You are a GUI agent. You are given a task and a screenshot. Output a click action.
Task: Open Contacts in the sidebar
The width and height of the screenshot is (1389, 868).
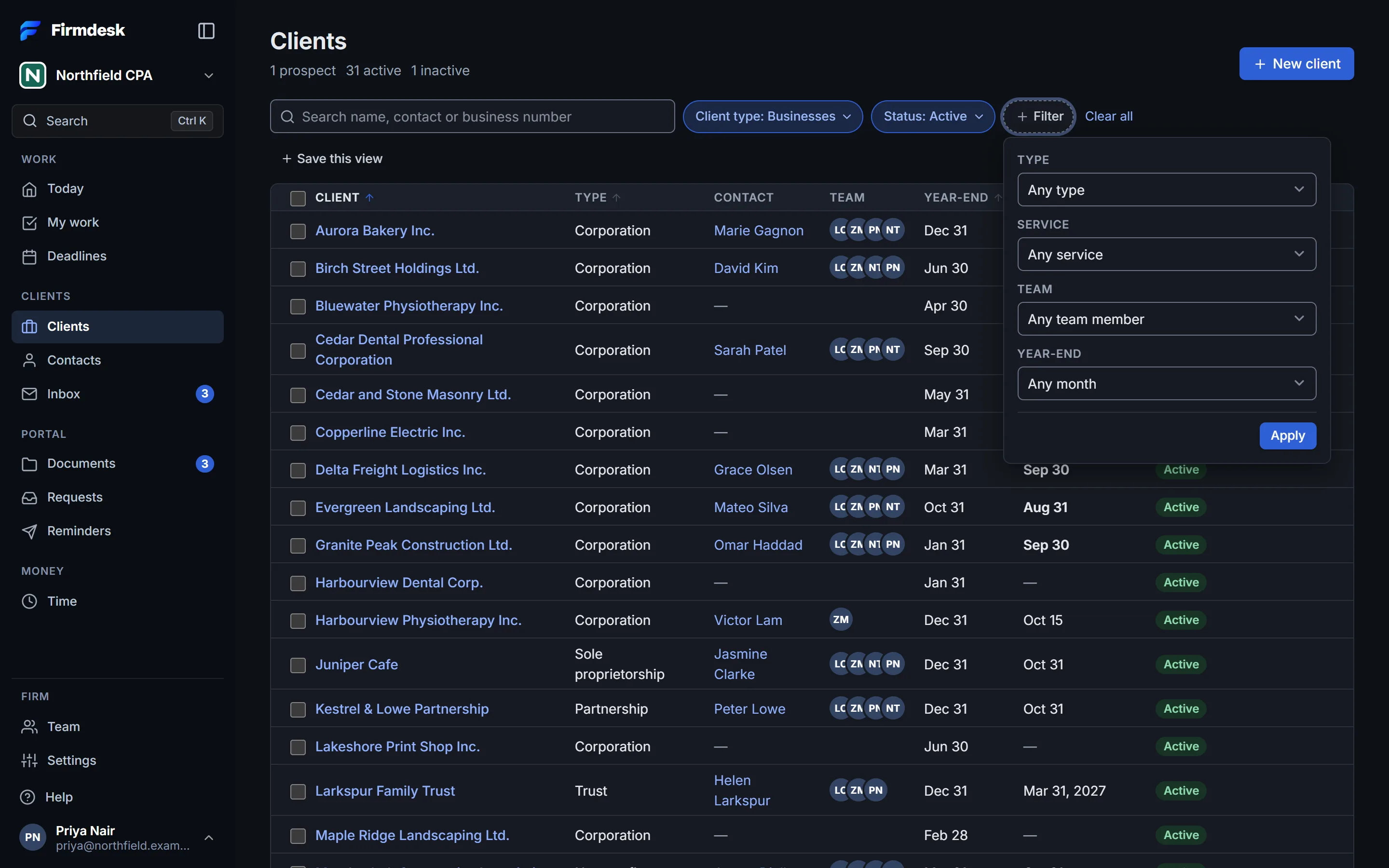(x=118, y=360)
